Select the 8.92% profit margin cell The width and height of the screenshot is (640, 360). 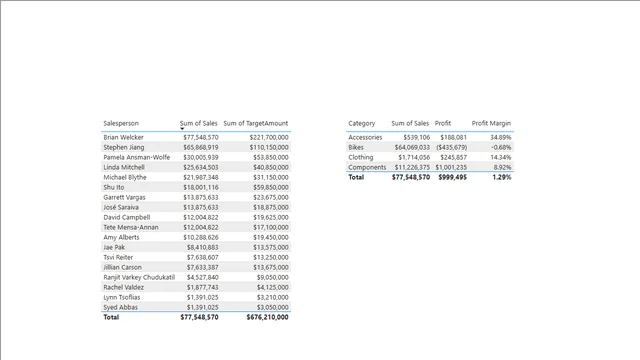(x=502, y=167)
